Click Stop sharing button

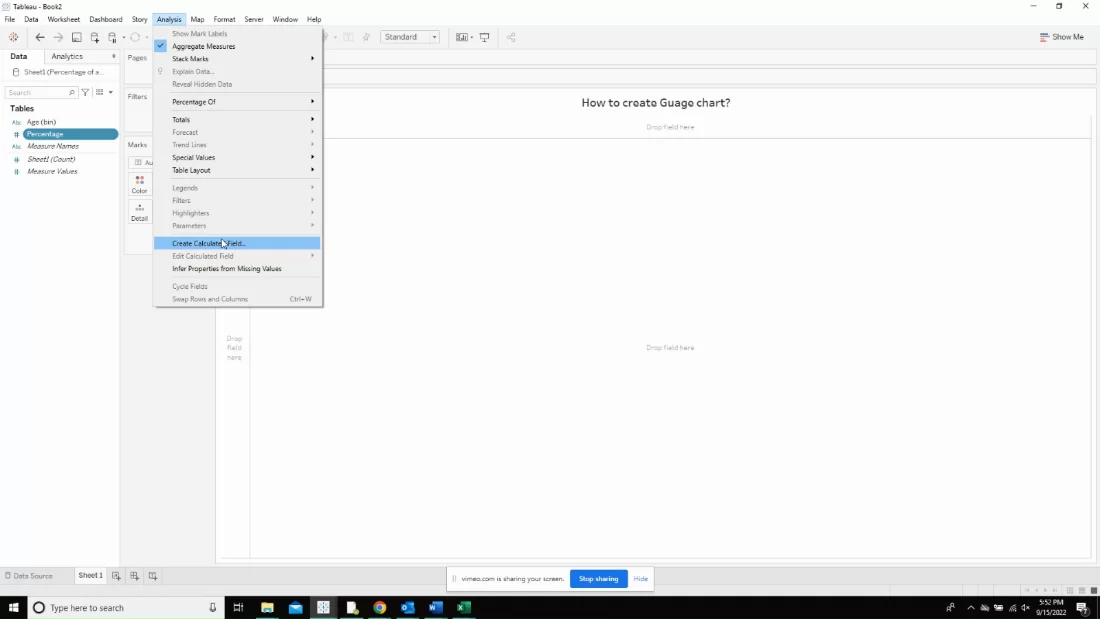(598, 579)
